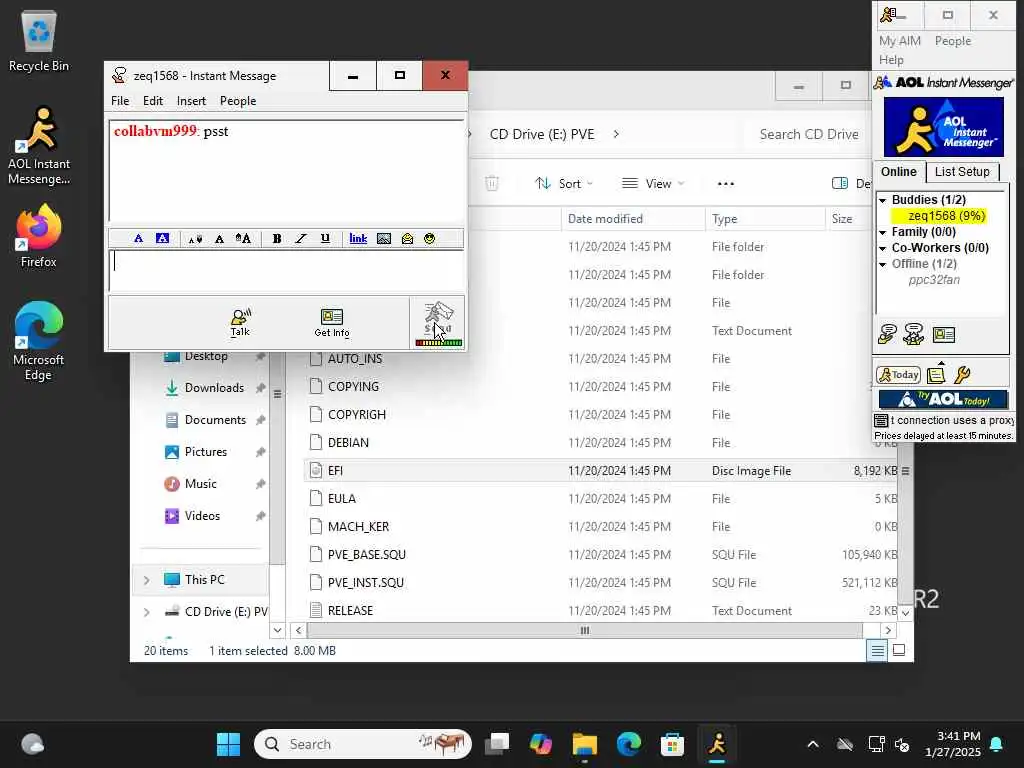The image size is (1024, 768).
Task: Select the PVE_BASE.SQU file
Action: pyautogui.click(x=366, y=554)
